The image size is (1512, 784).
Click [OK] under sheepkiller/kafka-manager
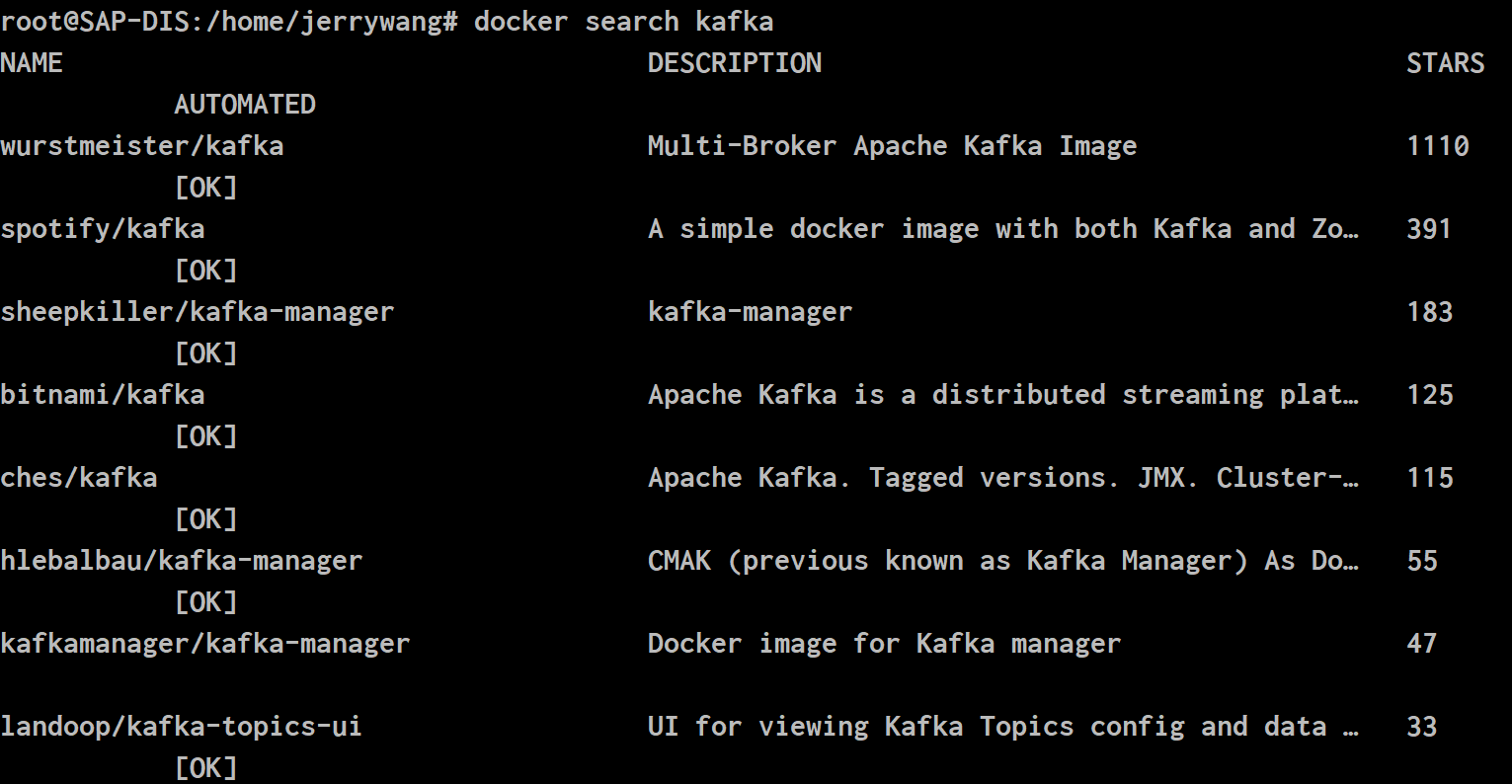pyautogui.click(x=205, y=353)
